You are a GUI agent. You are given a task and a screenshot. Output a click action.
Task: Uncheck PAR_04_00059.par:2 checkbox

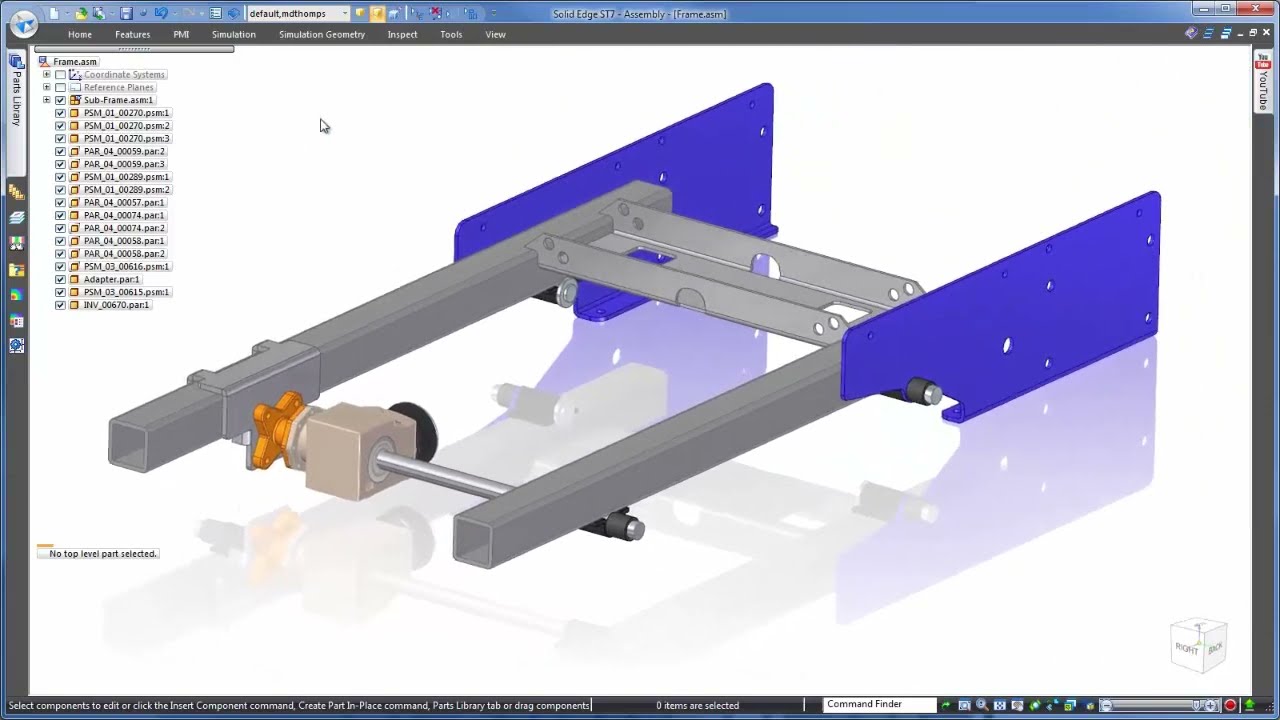pos(60,152)
